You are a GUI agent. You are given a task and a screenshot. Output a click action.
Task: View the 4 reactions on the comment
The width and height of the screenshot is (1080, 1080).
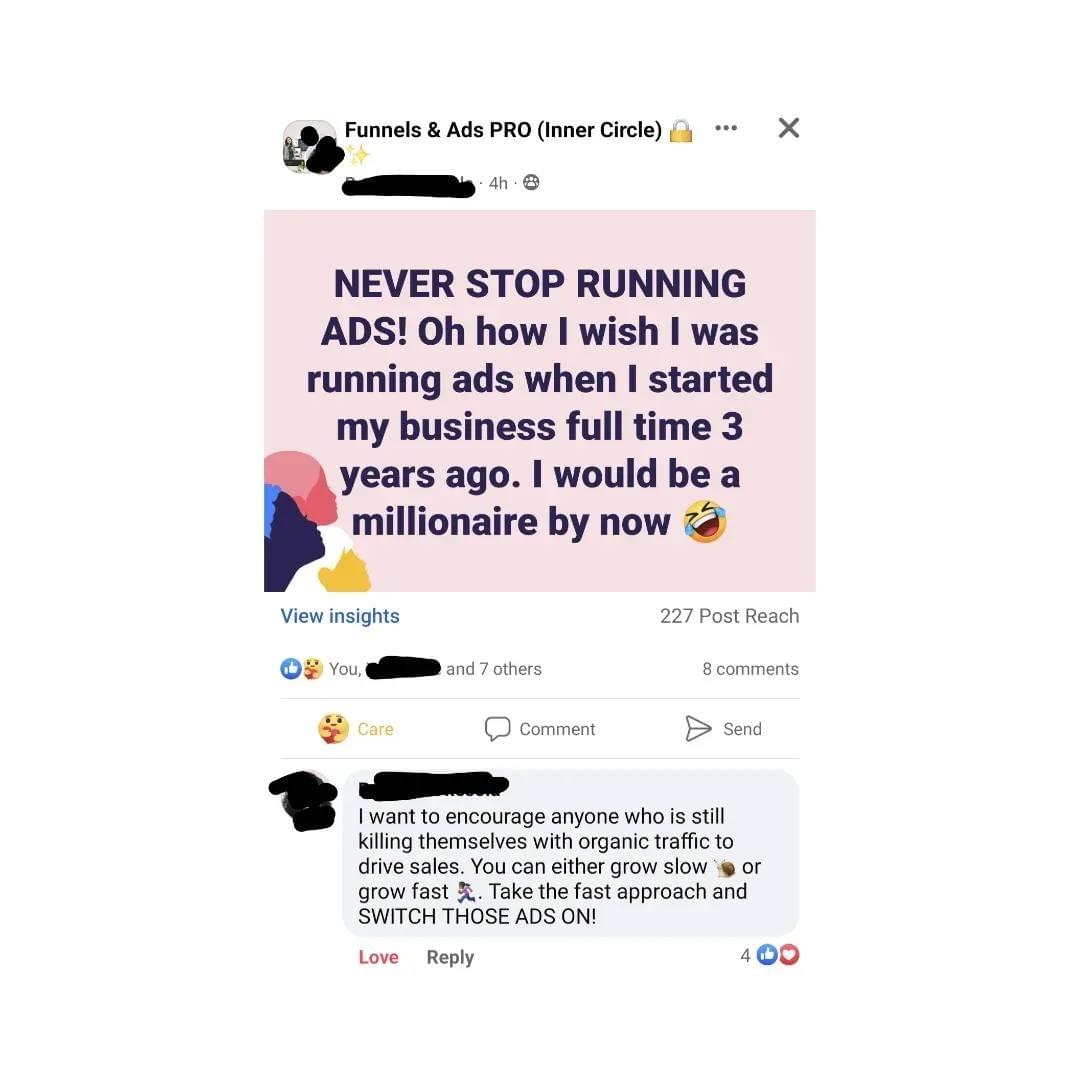(769, 955)
